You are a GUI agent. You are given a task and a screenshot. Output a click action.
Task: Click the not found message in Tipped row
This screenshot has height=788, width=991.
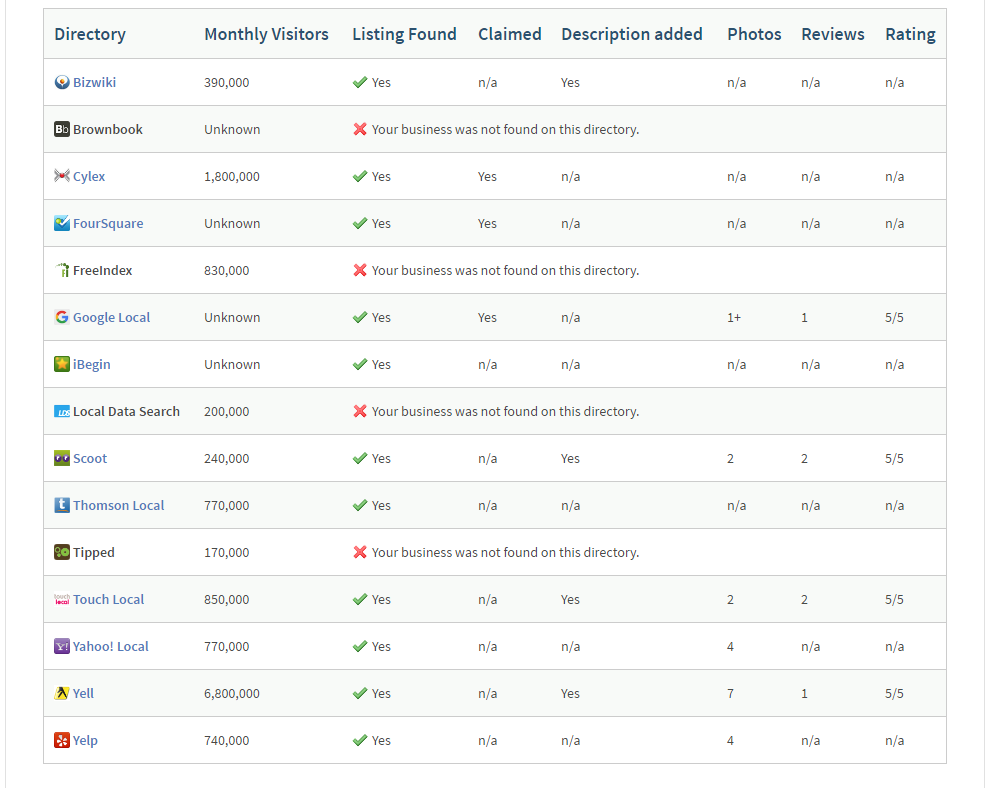click(506, 552)
